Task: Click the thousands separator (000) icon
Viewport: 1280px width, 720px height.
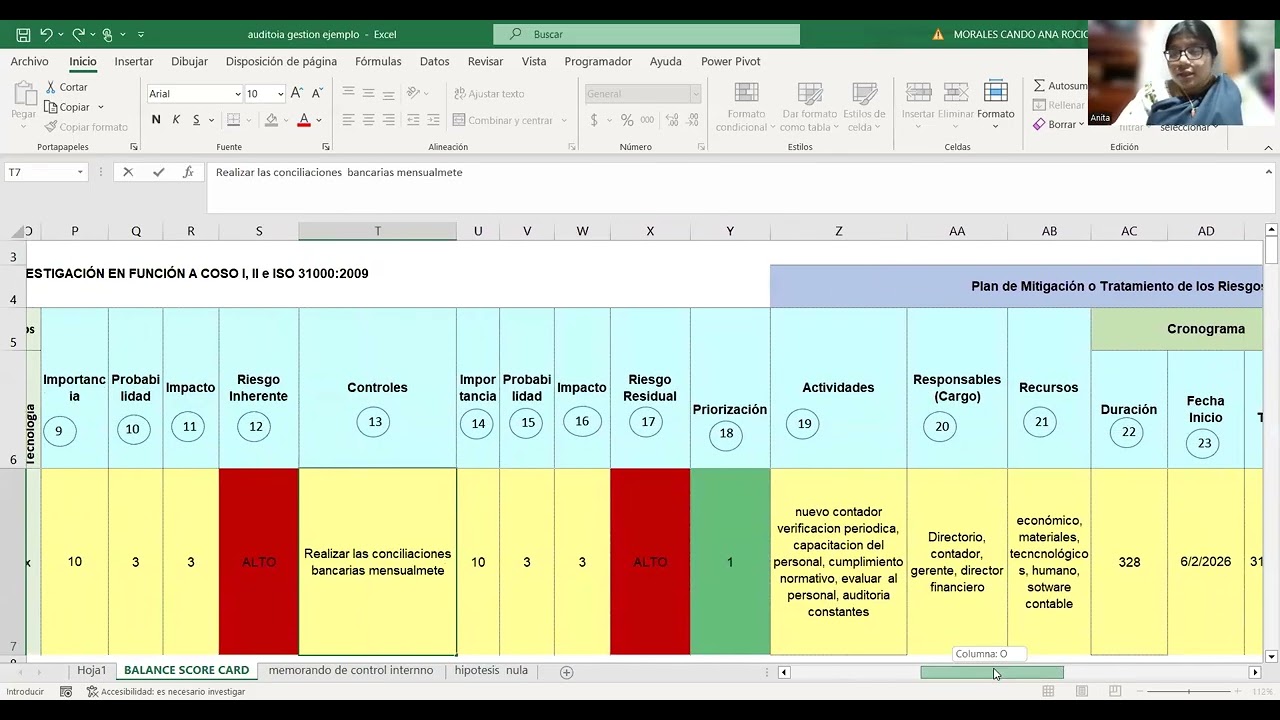Action: 647,120
